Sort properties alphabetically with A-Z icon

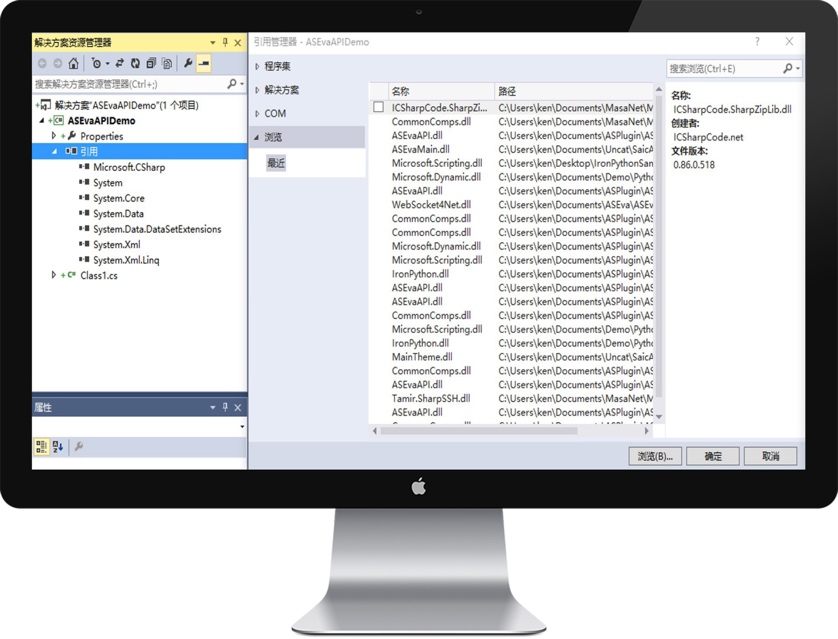click(x=58, y=447)
